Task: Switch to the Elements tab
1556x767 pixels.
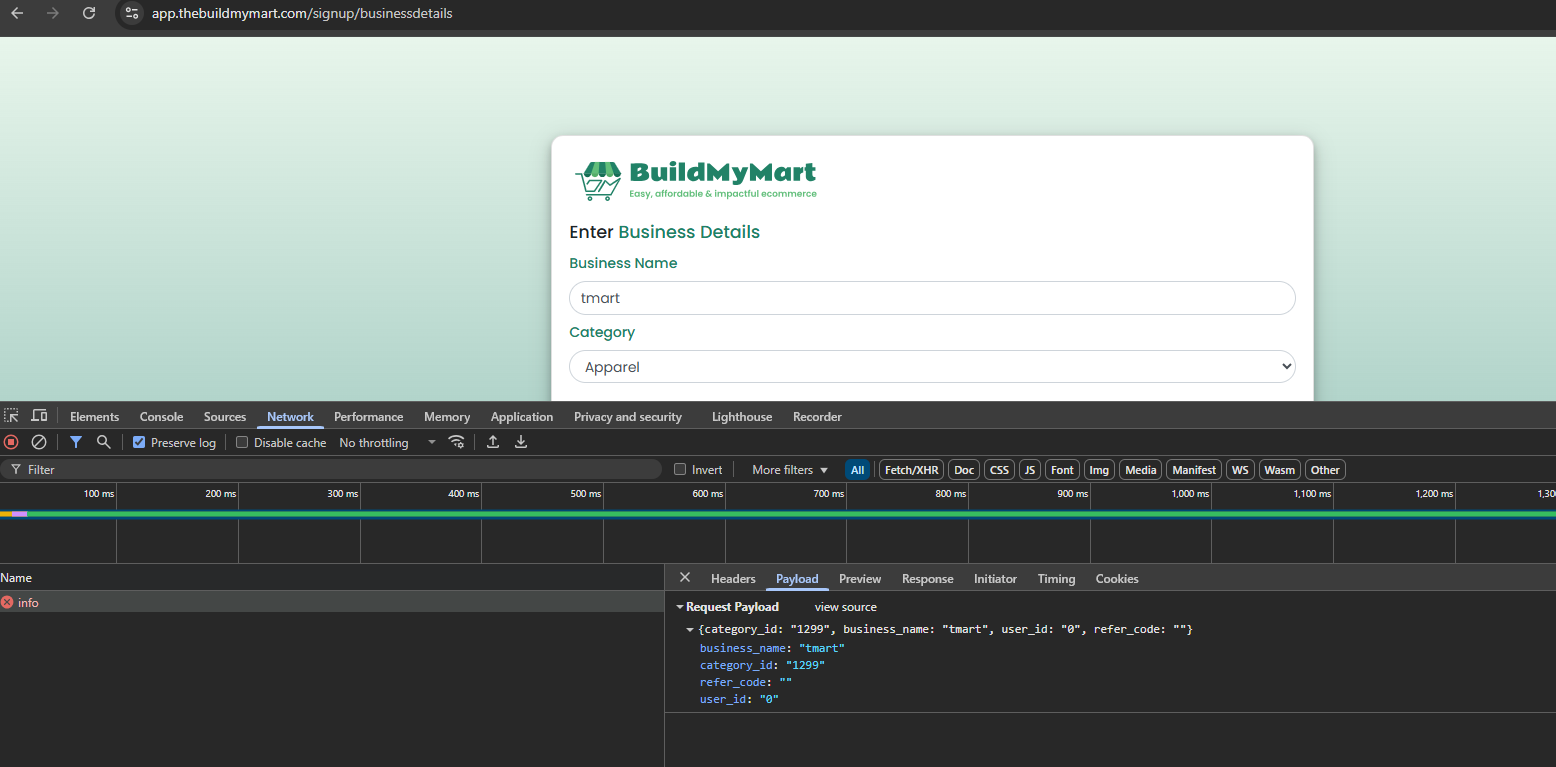Action: pyautogui.click(x=94, y=417)
